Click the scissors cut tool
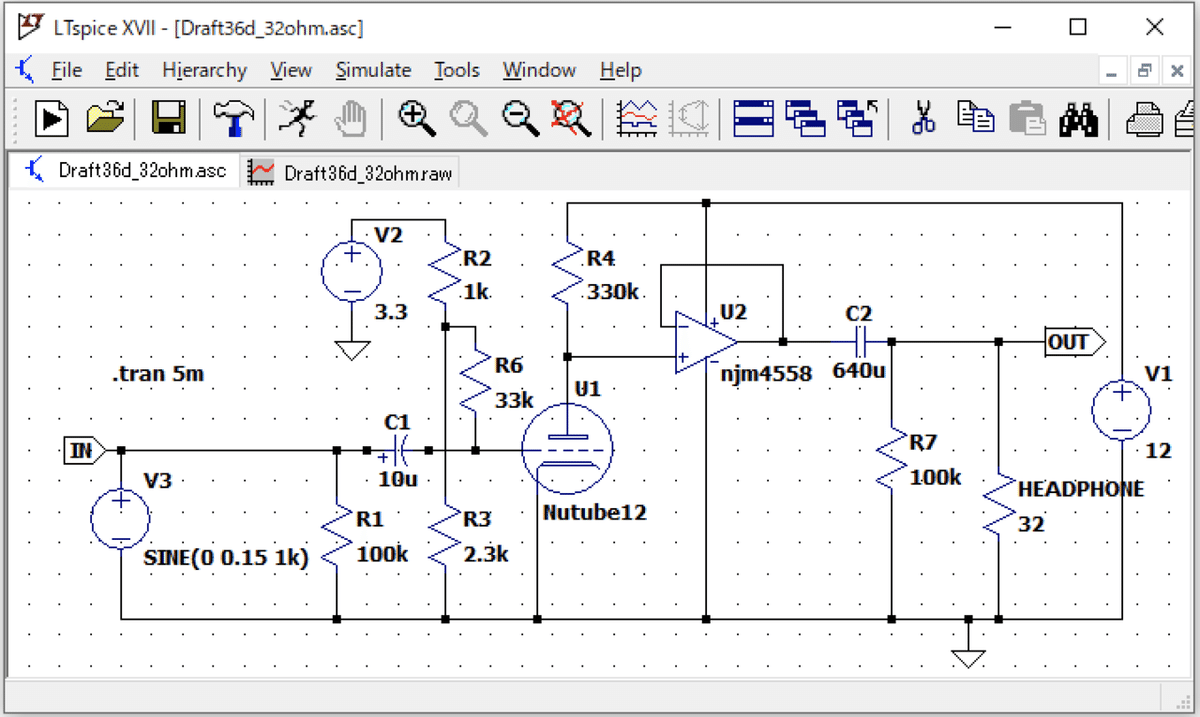 point(924,118)
